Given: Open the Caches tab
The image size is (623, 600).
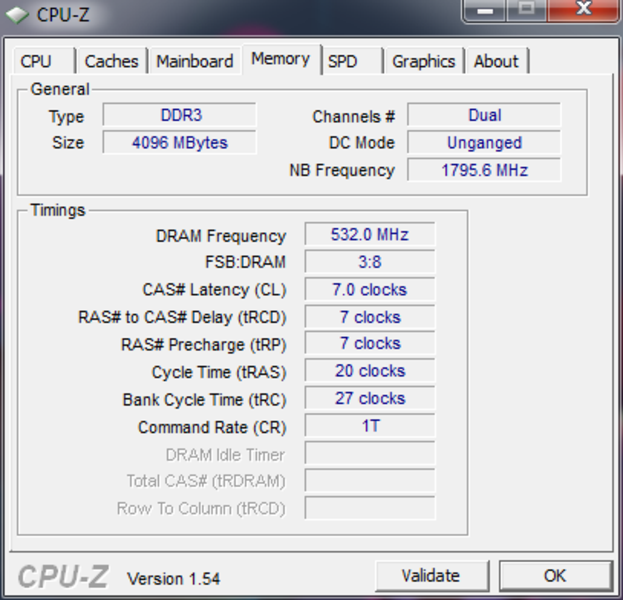Looking at the screenshot, I should tap(111, 61).
